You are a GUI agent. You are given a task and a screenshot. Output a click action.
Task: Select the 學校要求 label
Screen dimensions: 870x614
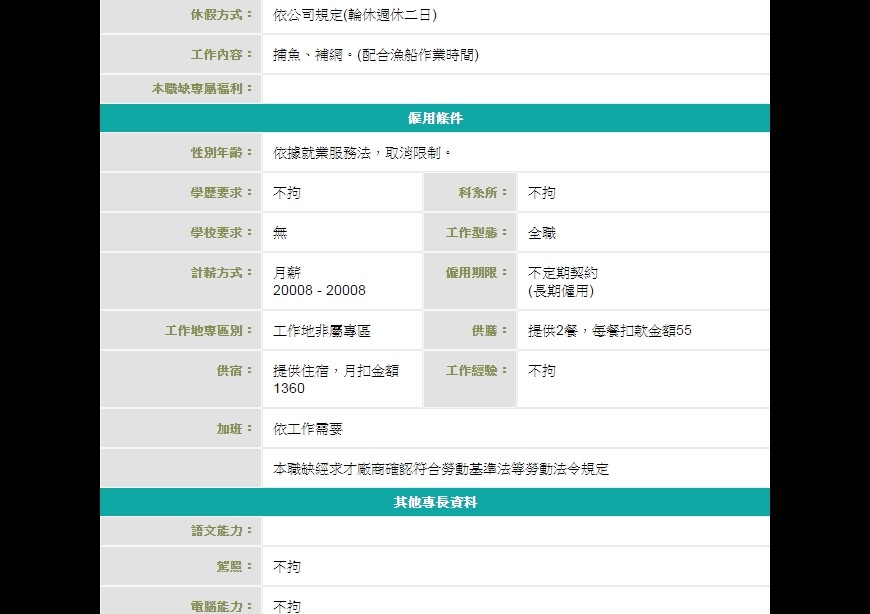[222, 233]
